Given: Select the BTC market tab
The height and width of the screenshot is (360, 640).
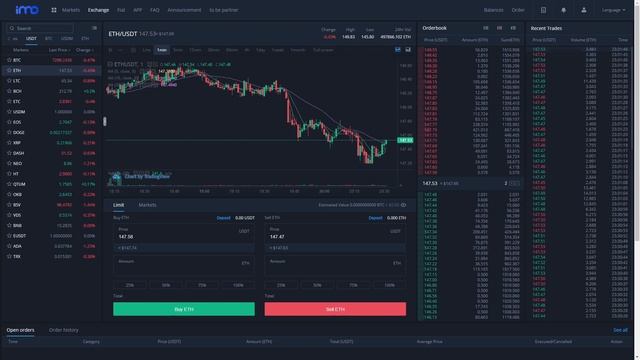Looking at the screenshot, I should pyautogui.click(x=49, y=39).
